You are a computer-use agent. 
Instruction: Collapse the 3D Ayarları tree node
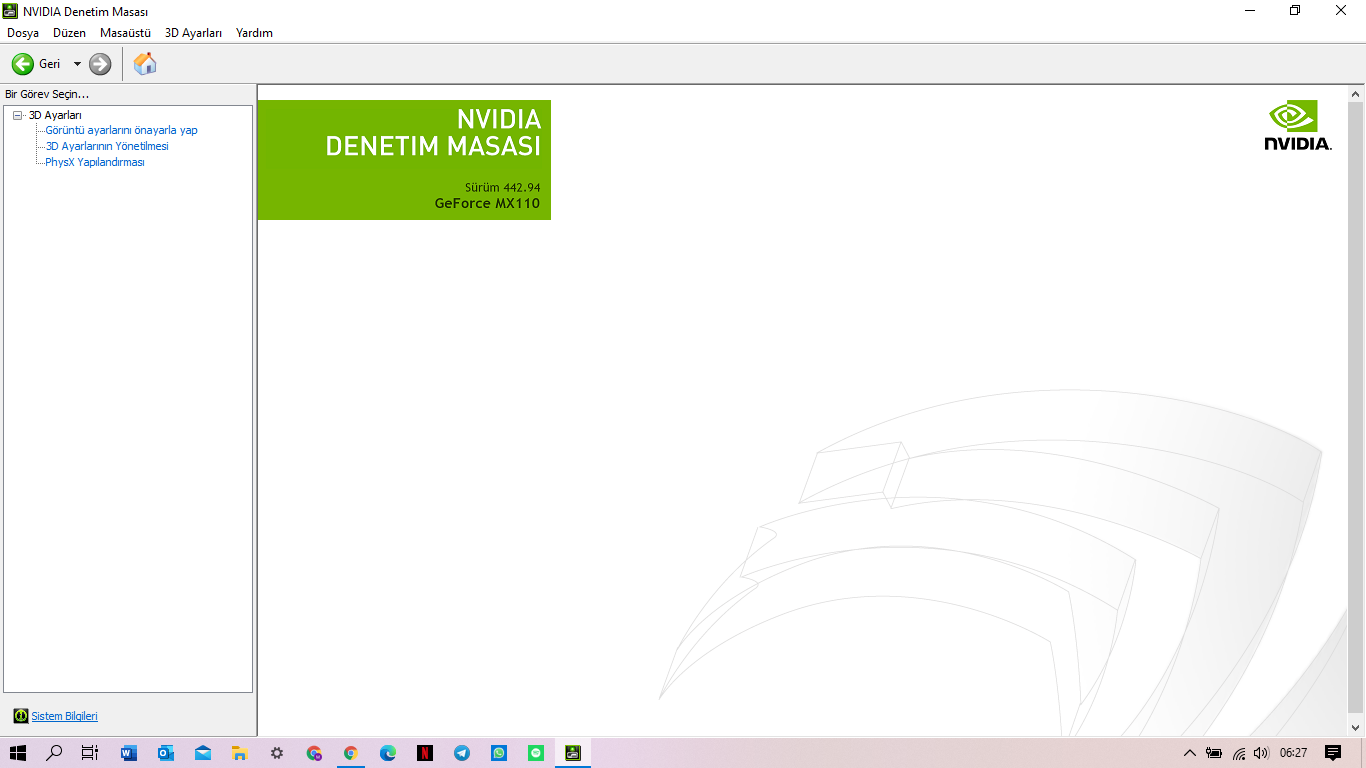[x=18, y=115]
